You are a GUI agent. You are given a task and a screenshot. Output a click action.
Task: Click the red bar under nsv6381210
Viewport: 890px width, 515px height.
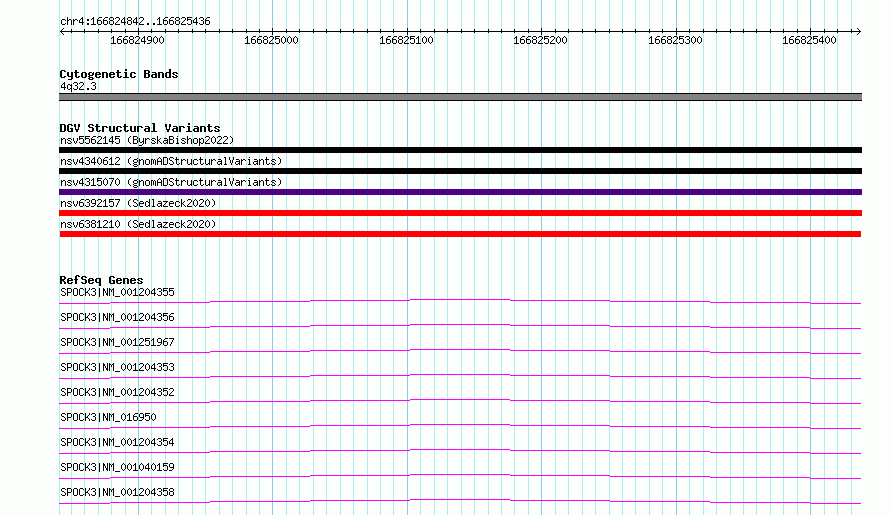tap(460, 234)
